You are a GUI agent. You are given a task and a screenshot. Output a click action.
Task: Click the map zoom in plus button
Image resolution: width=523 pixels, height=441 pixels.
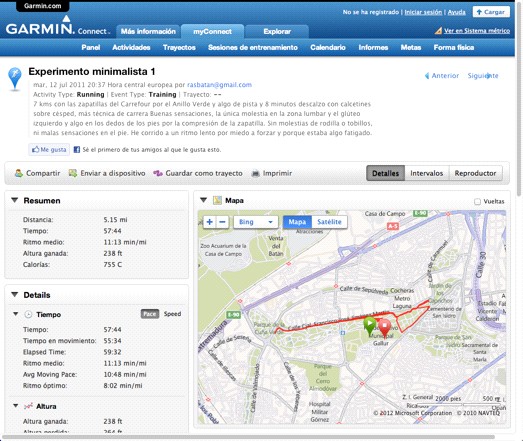pos(209,222)
